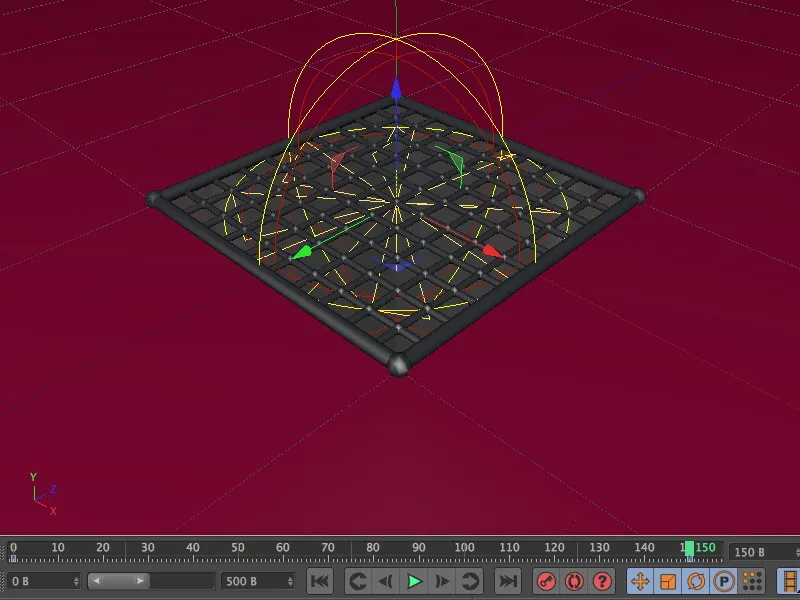The height and width of the screenshot is (600, 800).
Task: Select the right corner sphere of the grid object
Action: click(638, 195)
